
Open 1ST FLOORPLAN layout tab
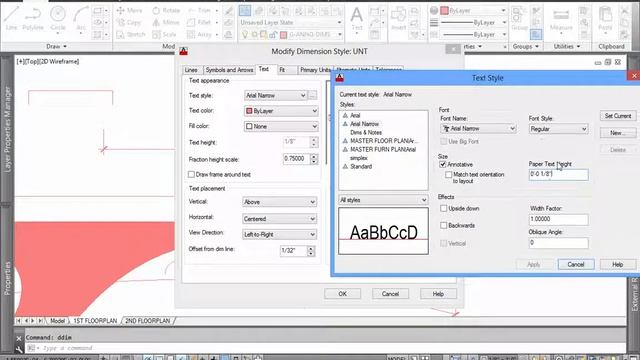tap(96, 321)
